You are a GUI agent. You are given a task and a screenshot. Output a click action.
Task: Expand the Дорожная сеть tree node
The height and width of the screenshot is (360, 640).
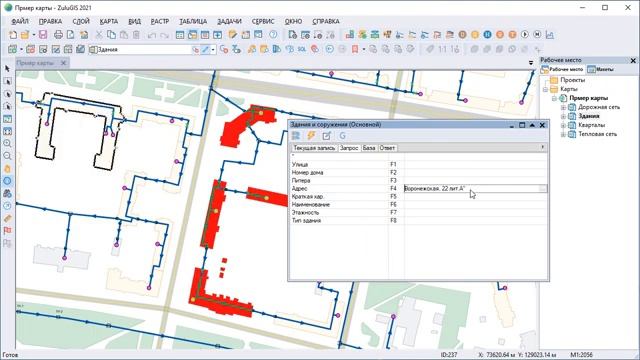563,107
